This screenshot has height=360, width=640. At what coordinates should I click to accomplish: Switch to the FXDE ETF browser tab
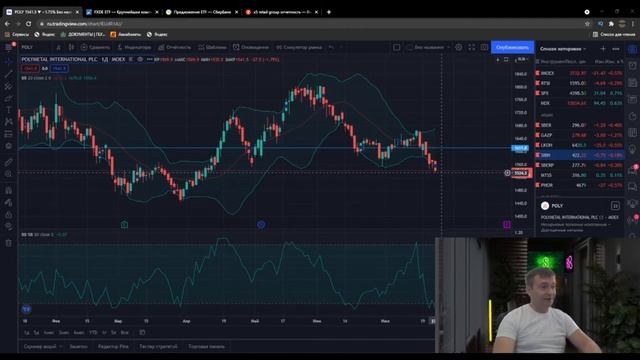(122, 12)
